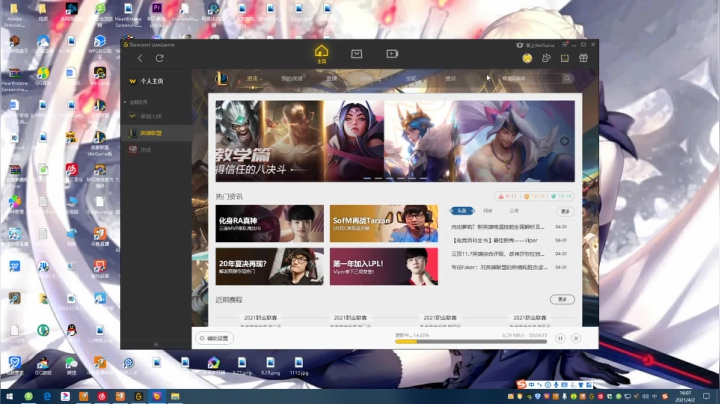Image resolution: width=720 pixels, height=404 pixels.
Task: Open the 20年夏决再现? news card
Action: point(270,267)
